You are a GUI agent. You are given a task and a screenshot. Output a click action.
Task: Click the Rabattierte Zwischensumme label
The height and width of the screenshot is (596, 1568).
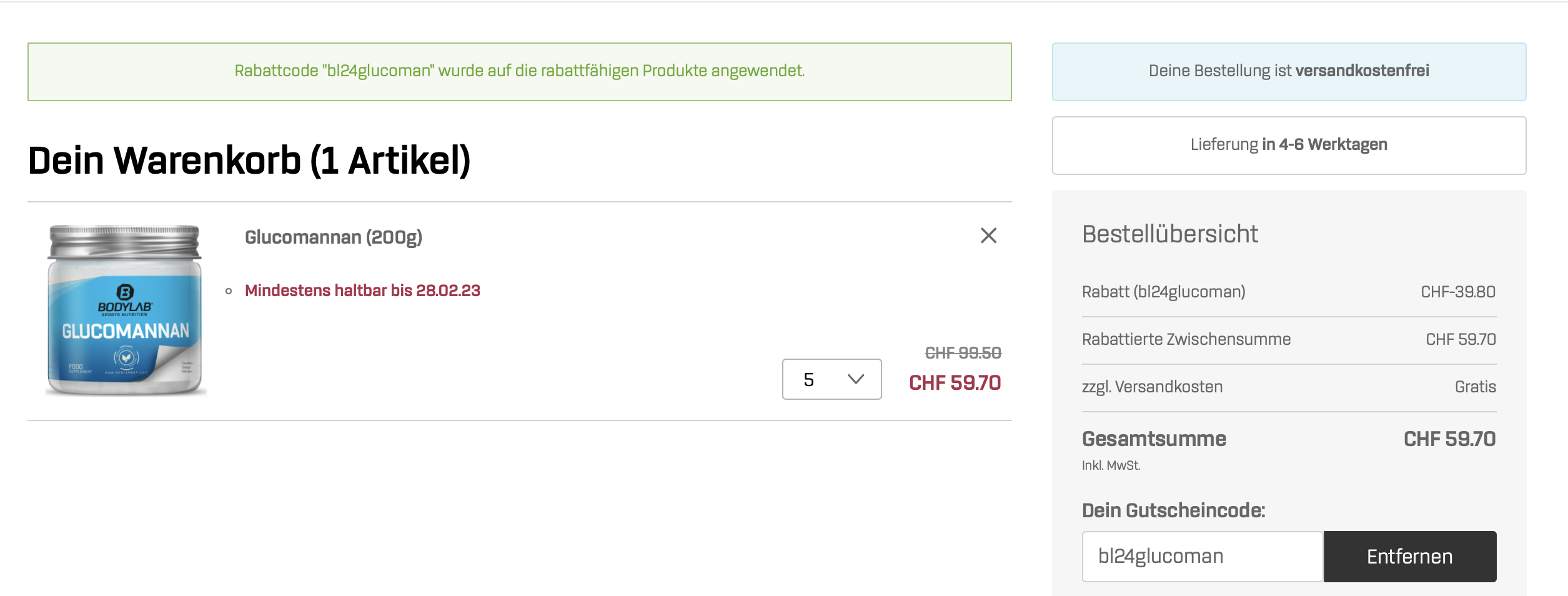click(x=1186, y=339)
